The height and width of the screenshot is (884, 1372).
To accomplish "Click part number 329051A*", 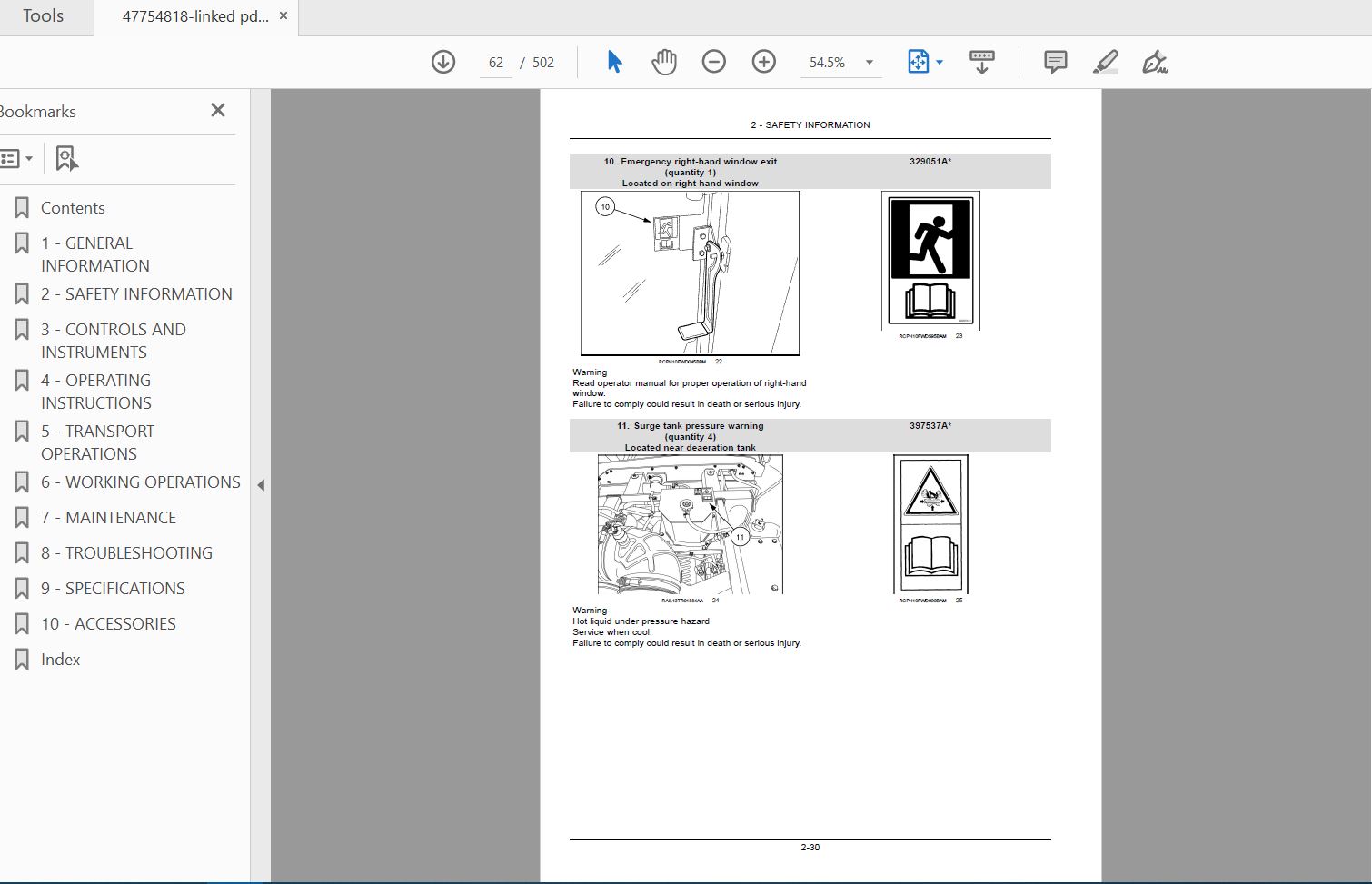I will coord(930,162).
